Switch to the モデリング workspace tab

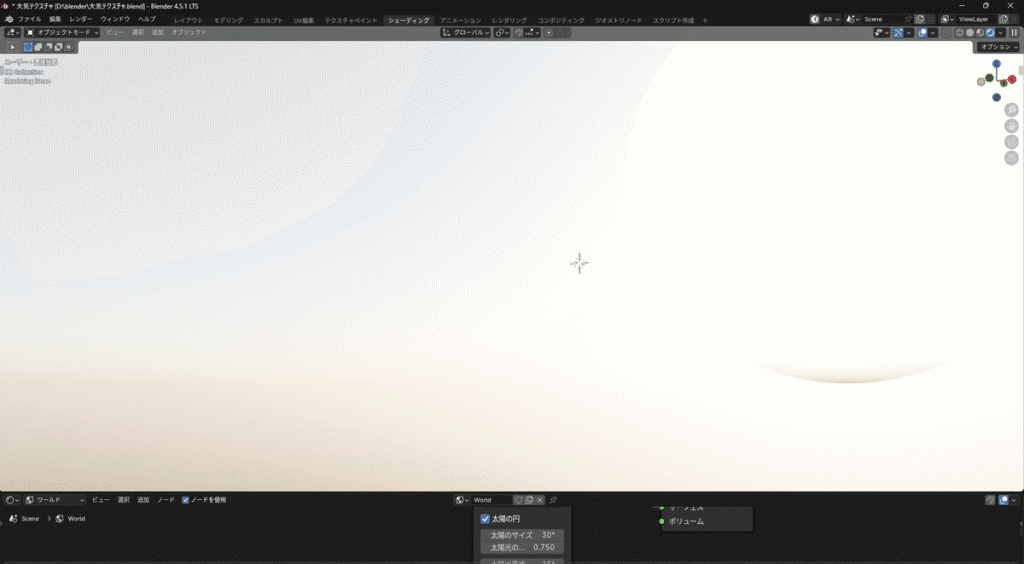click(229, 20)
